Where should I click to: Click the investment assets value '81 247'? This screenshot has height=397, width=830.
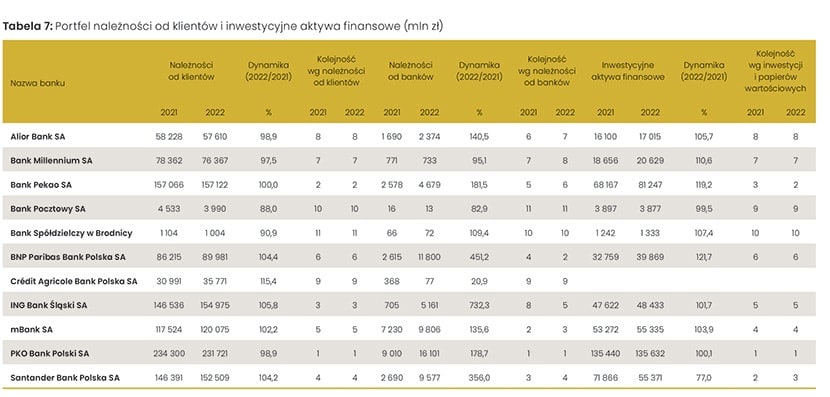point(650,185)
